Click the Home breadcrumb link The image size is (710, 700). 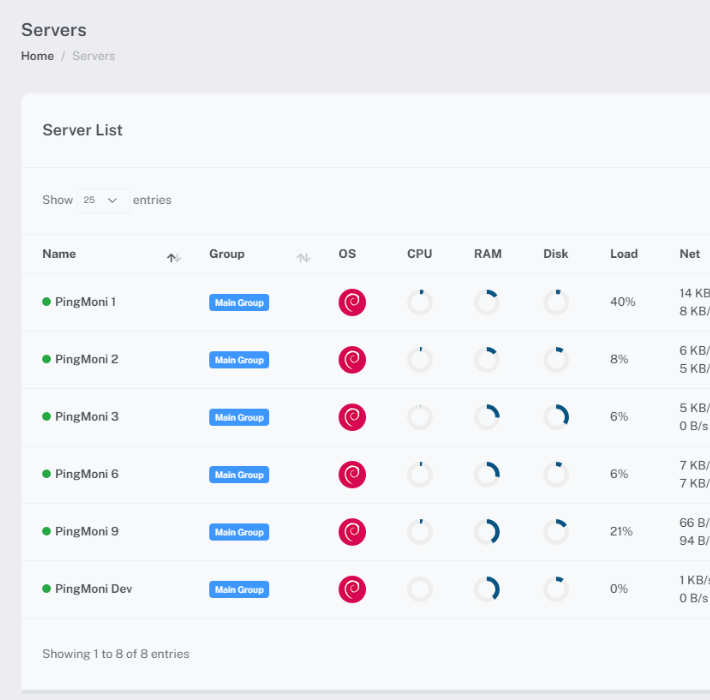(37, 56)
